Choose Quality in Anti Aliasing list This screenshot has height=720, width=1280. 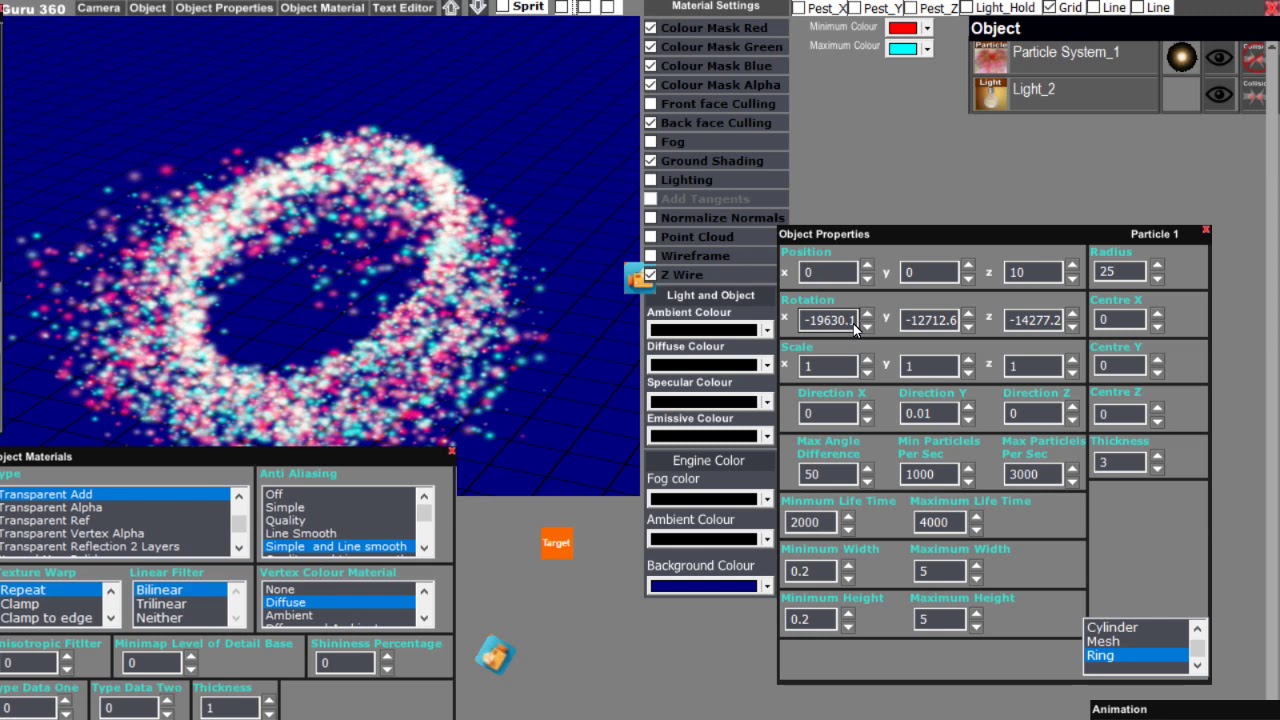[339, 520]
